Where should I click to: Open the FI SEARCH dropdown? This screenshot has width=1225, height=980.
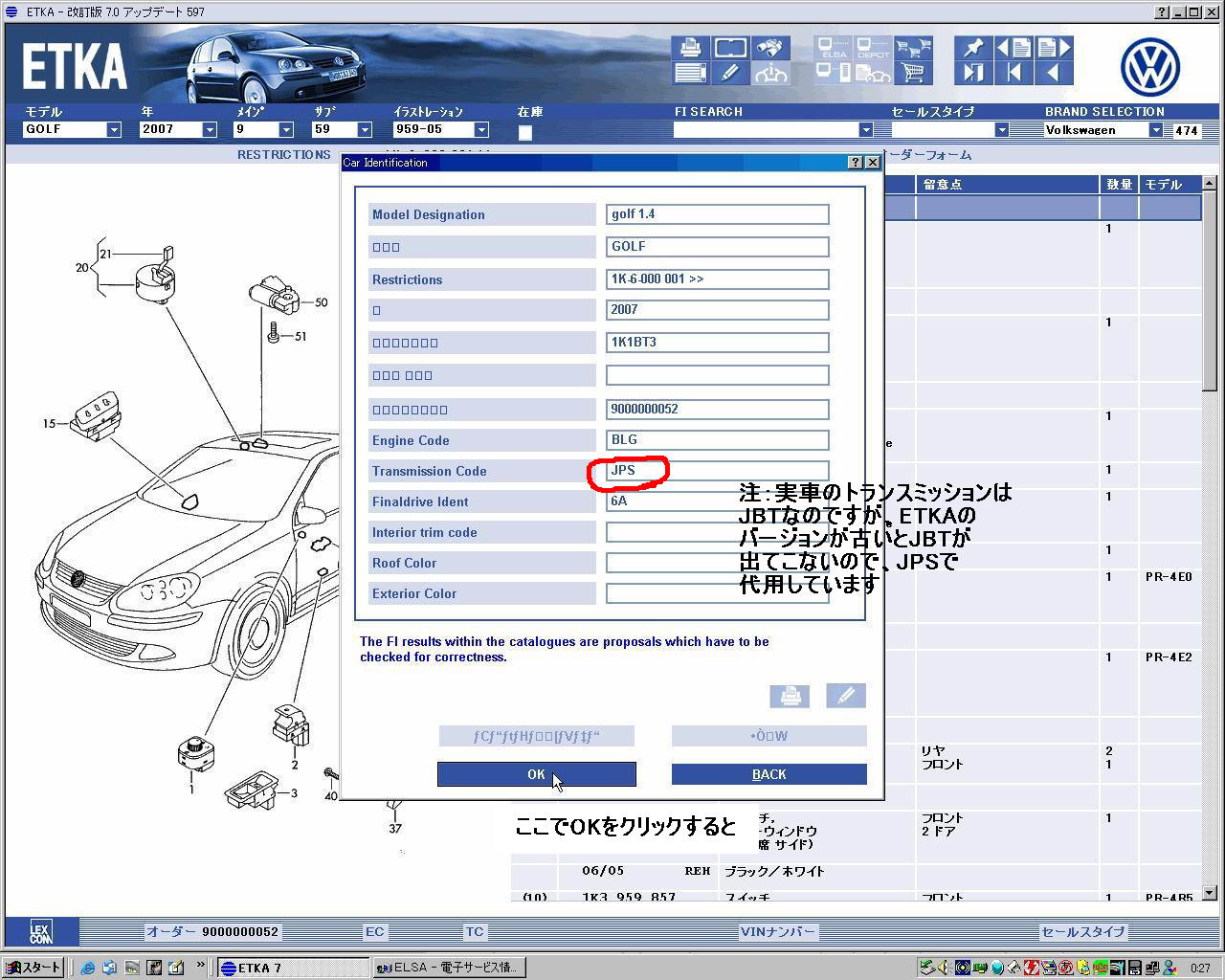[x=866, y=130]
